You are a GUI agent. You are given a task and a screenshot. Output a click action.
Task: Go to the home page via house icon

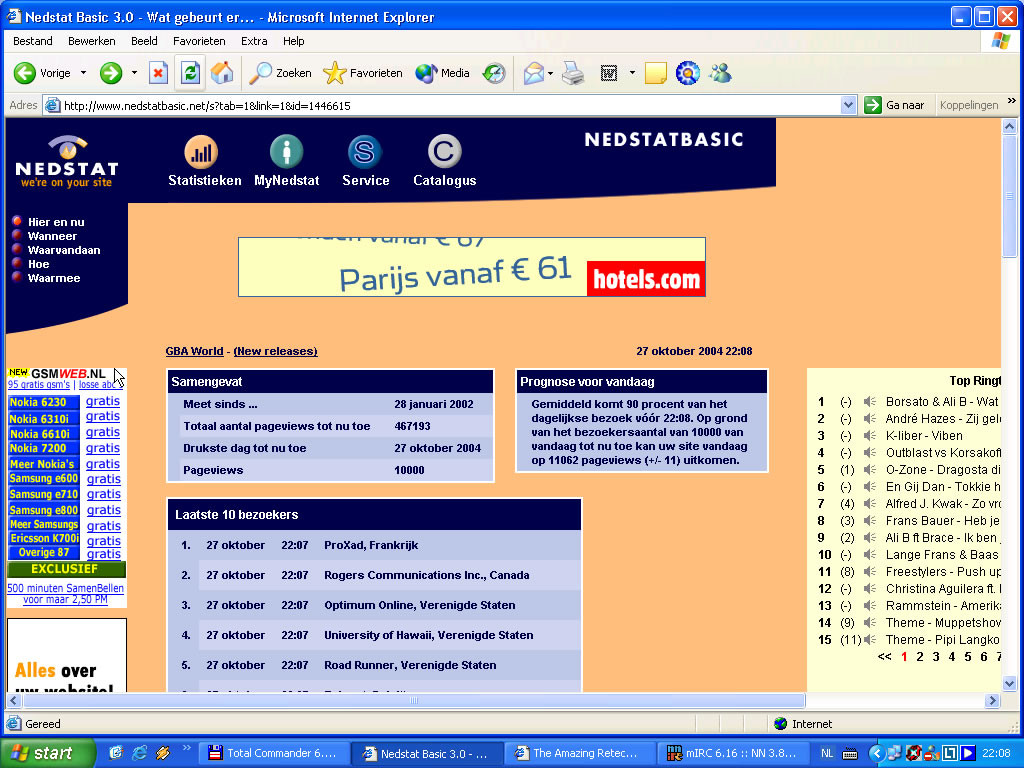pos(222,73)
